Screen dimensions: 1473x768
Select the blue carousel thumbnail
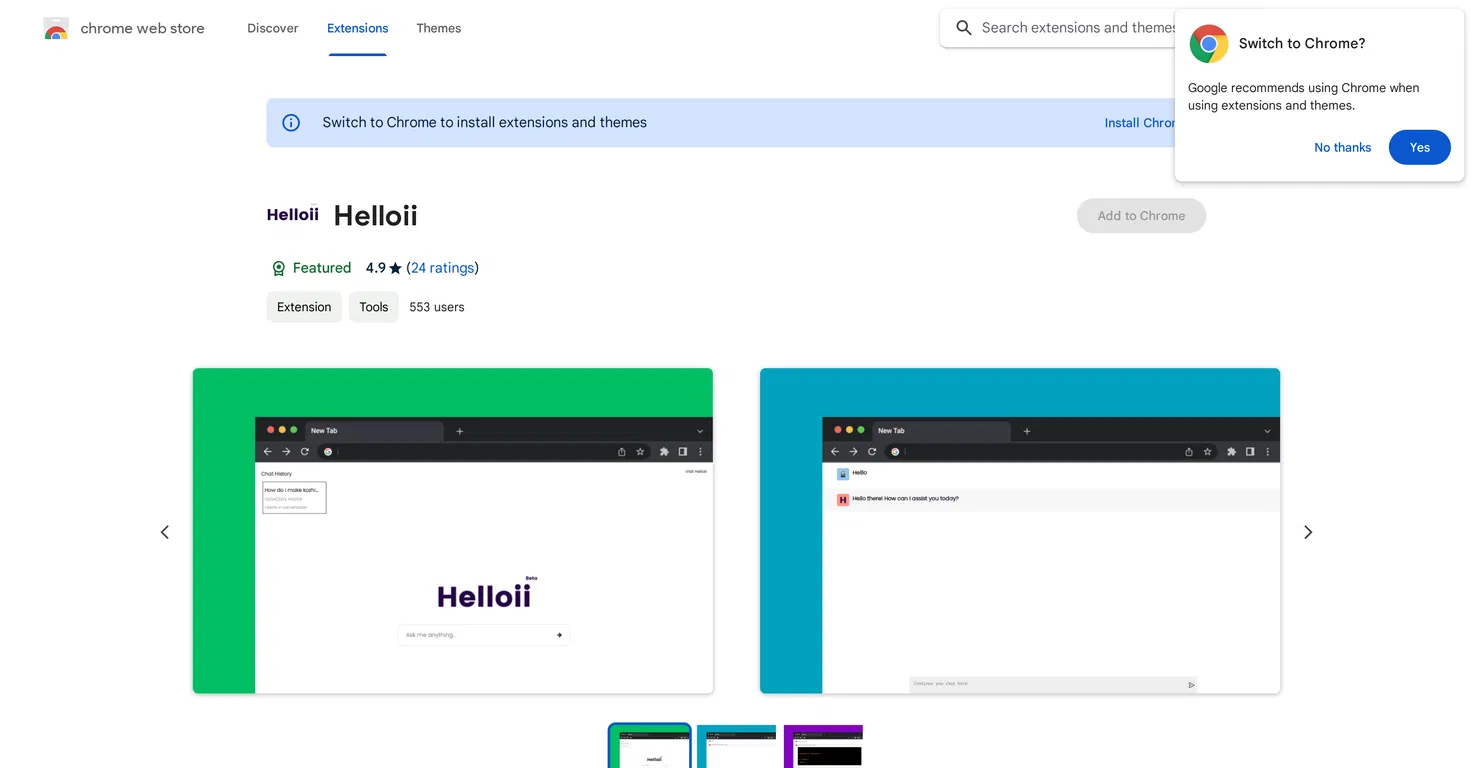[x=736, y=746]
